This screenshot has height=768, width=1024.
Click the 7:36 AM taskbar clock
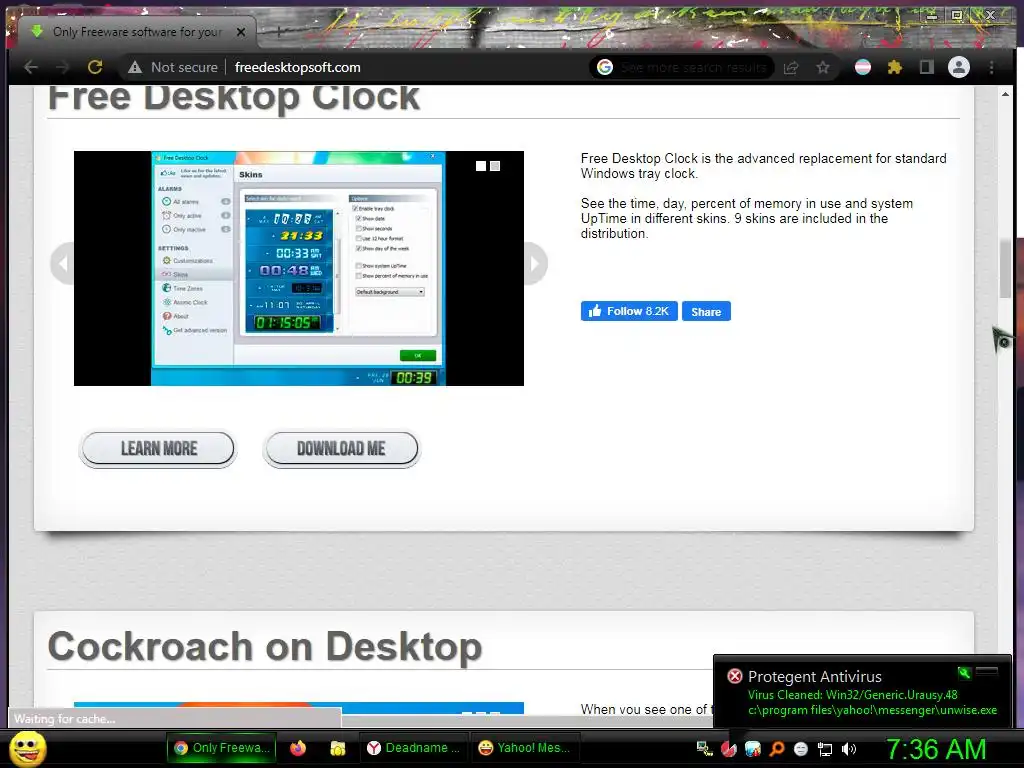(x=936, y=749)
